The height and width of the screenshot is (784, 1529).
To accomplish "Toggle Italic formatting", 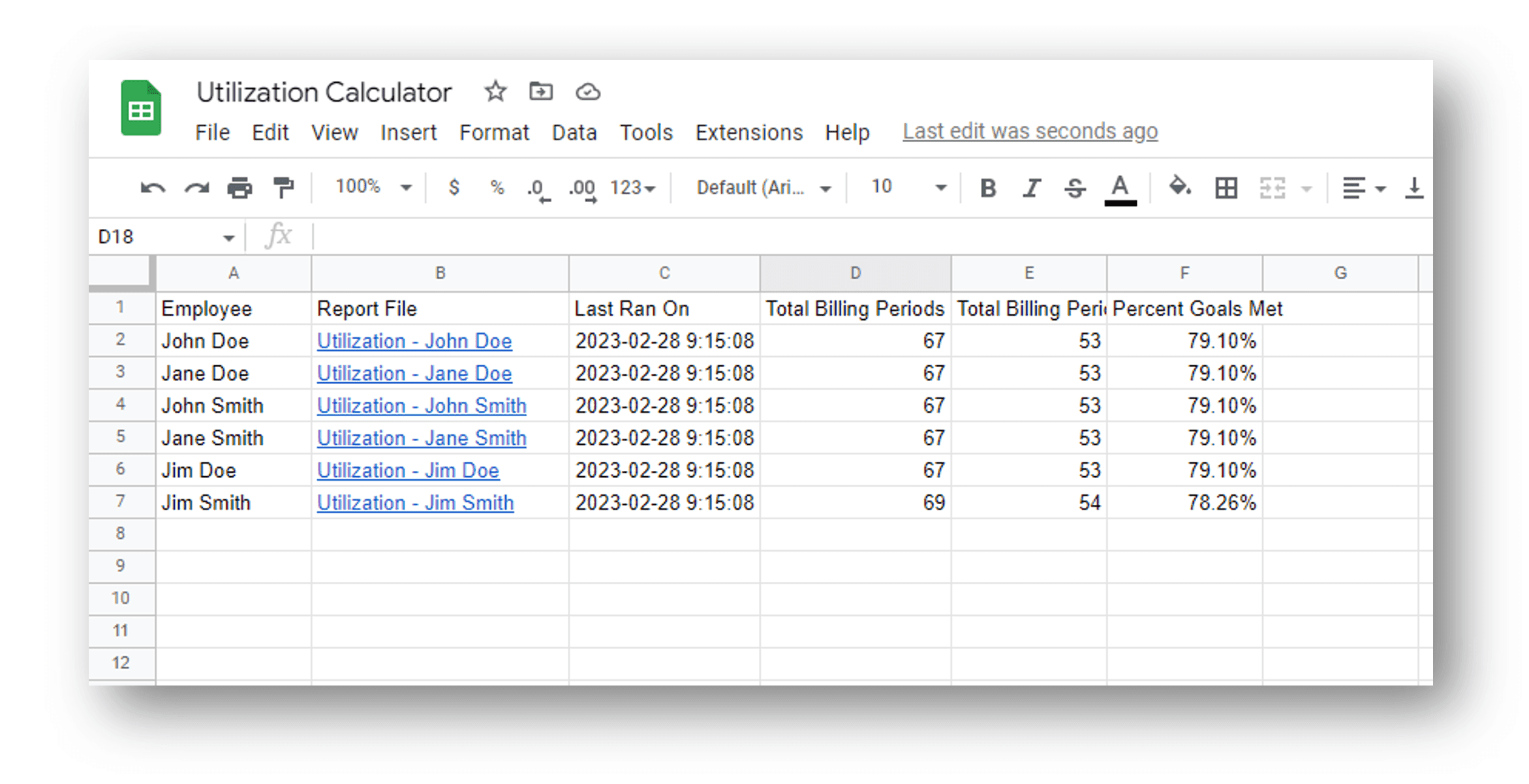I will click(x=1032, y=188).
